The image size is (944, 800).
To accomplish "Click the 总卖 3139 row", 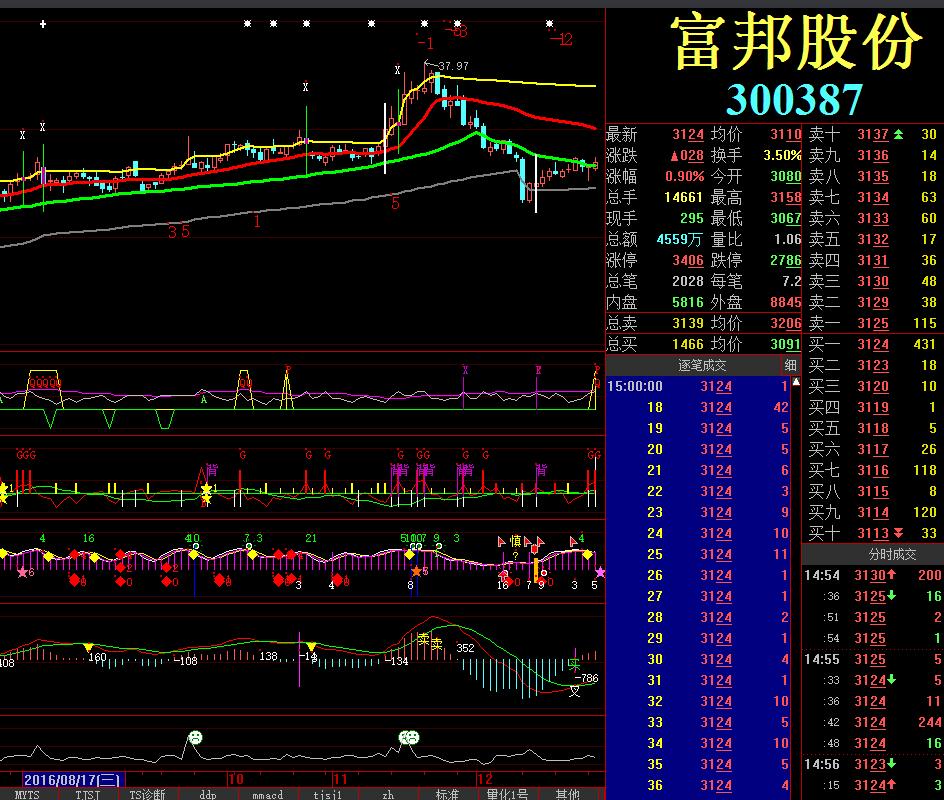I will pyautogui.click(x=704, y=323).
